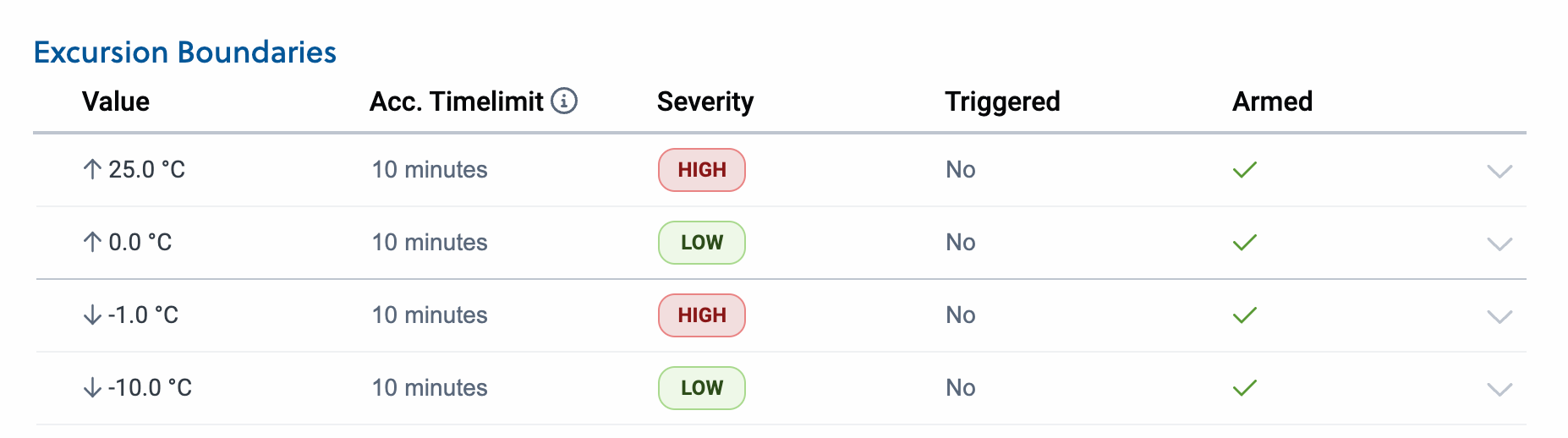Click the Triggered column header
Viewport: 1568px width, 438px height.
click(1002, 101)
